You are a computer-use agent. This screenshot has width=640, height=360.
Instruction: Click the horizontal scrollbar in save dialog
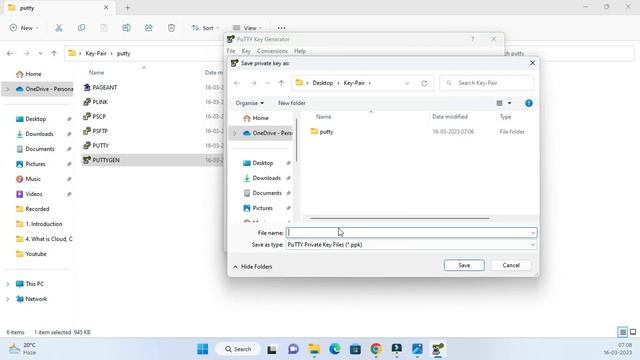(x=399, y=218)
